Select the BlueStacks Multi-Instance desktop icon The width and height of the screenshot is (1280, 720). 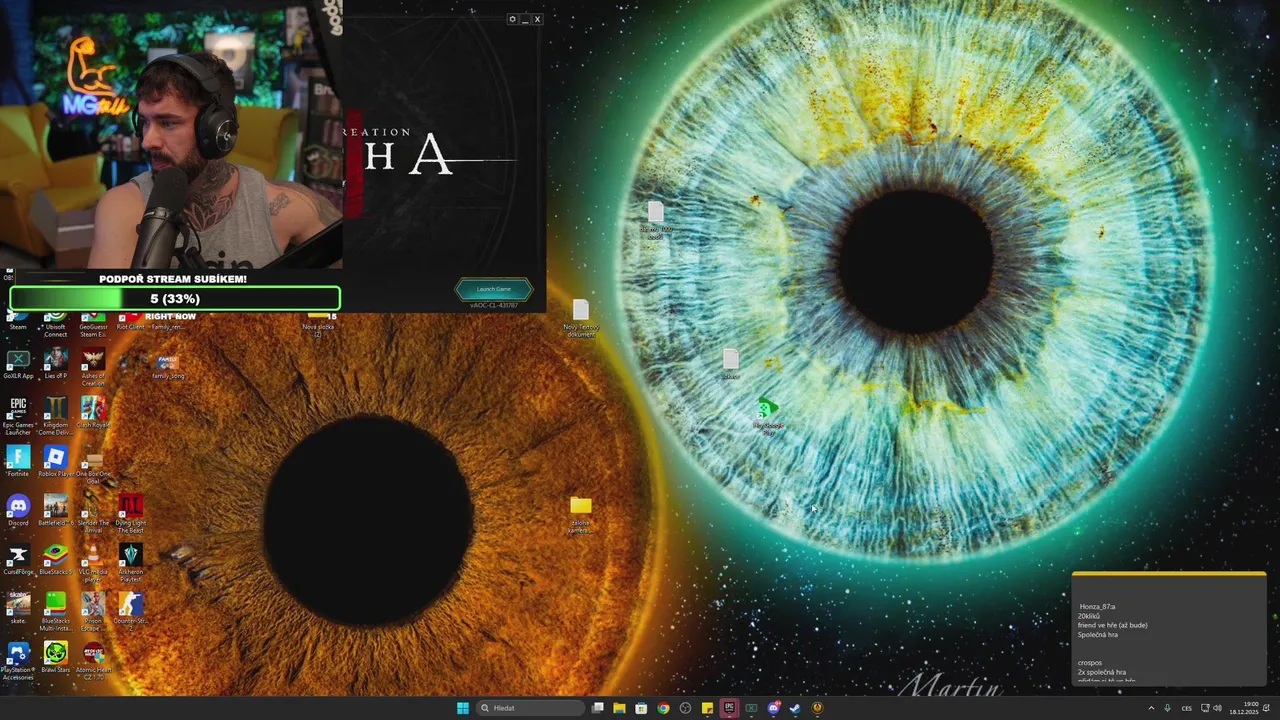pos(55,612)
